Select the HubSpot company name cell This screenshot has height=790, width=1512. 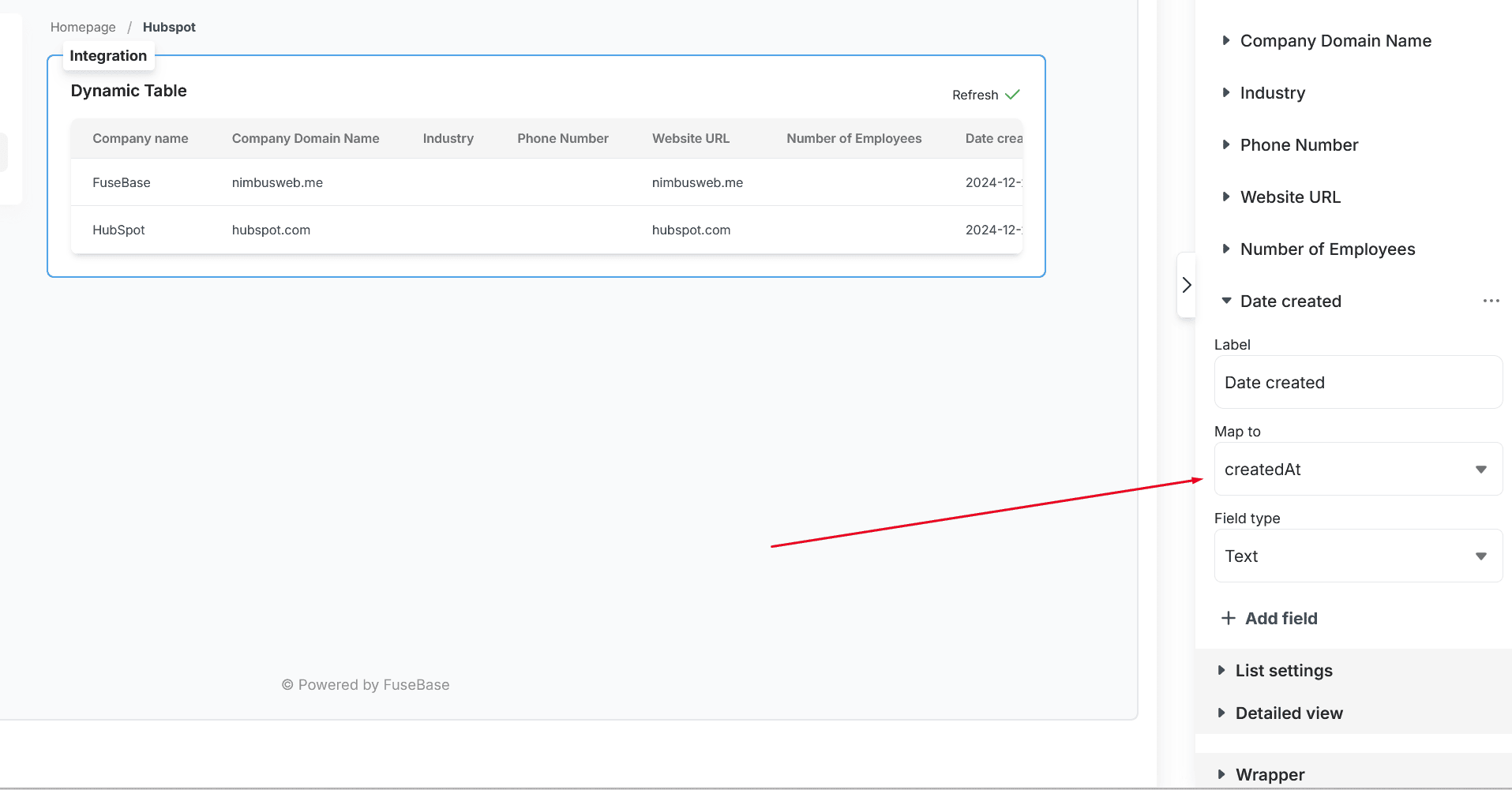pyautogui.click(x=118, y=230)
